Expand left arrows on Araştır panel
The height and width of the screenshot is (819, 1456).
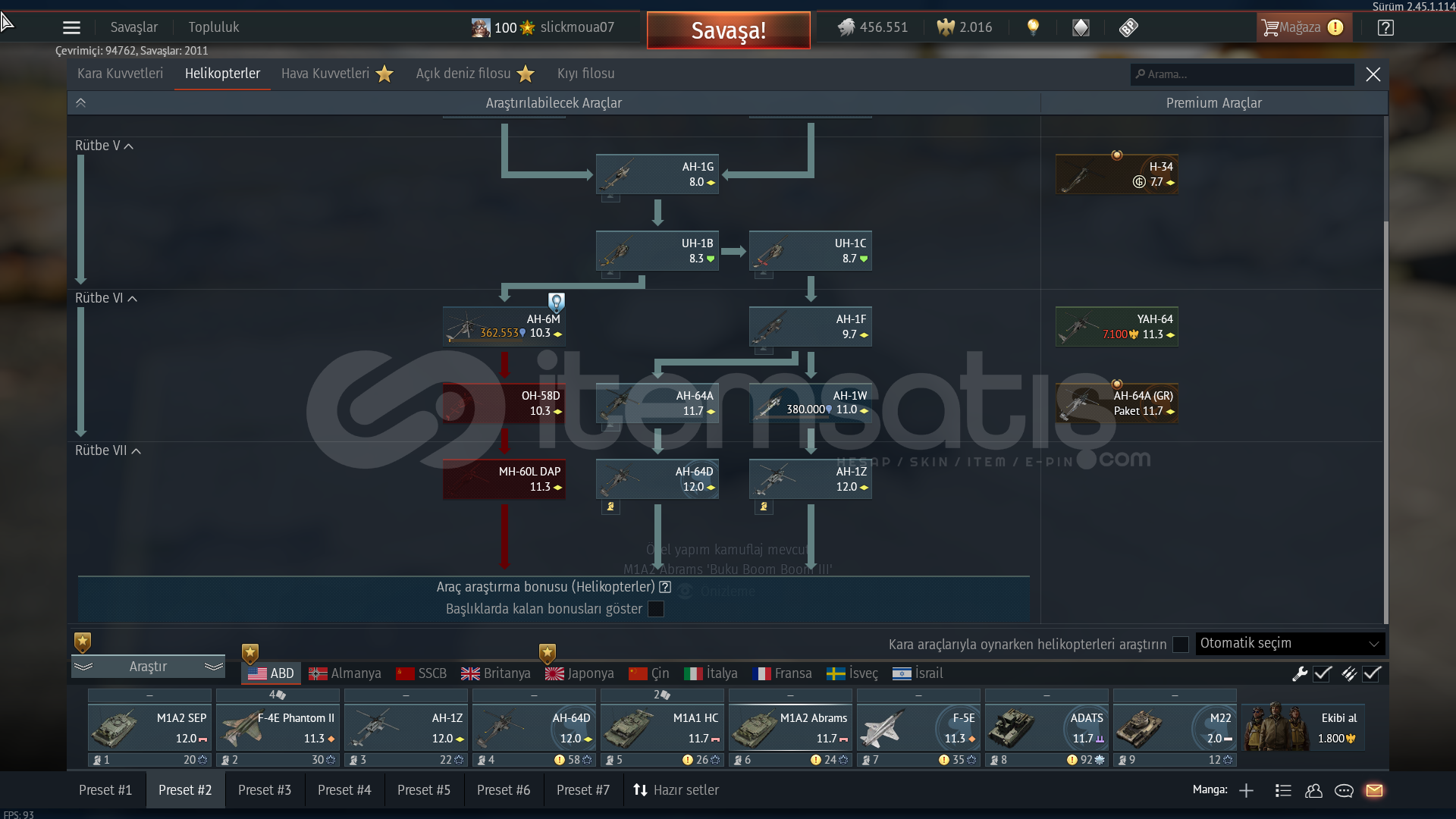[x=83, y=667]
